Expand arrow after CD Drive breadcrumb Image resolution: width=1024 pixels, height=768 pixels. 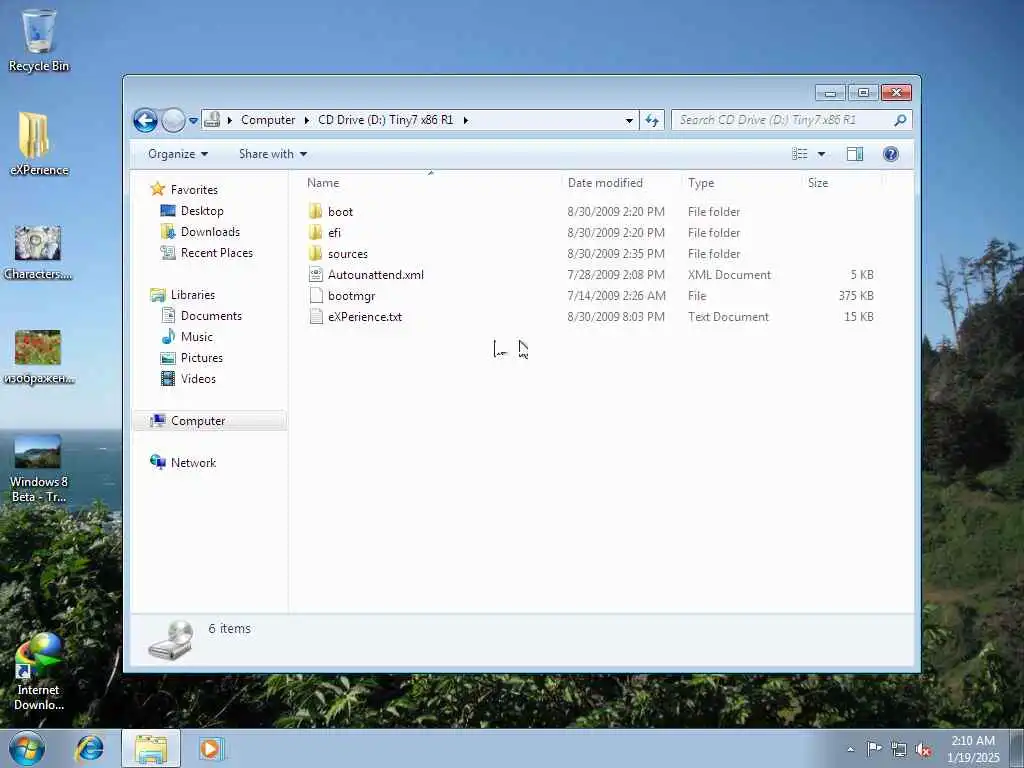point(466,120)
